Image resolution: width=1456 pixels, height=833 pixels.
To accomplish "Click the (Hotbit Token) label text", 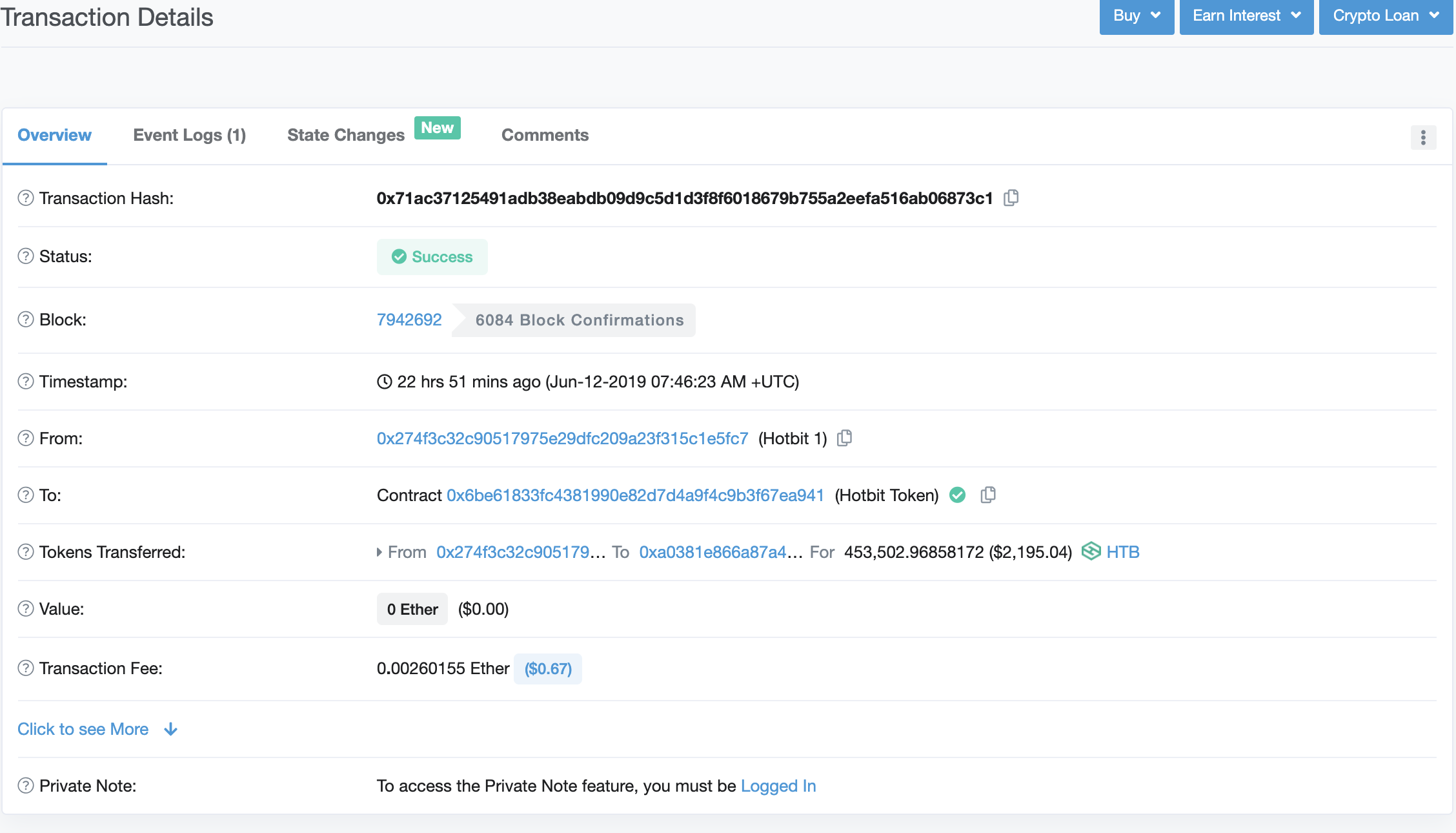I will click(887, 495).
